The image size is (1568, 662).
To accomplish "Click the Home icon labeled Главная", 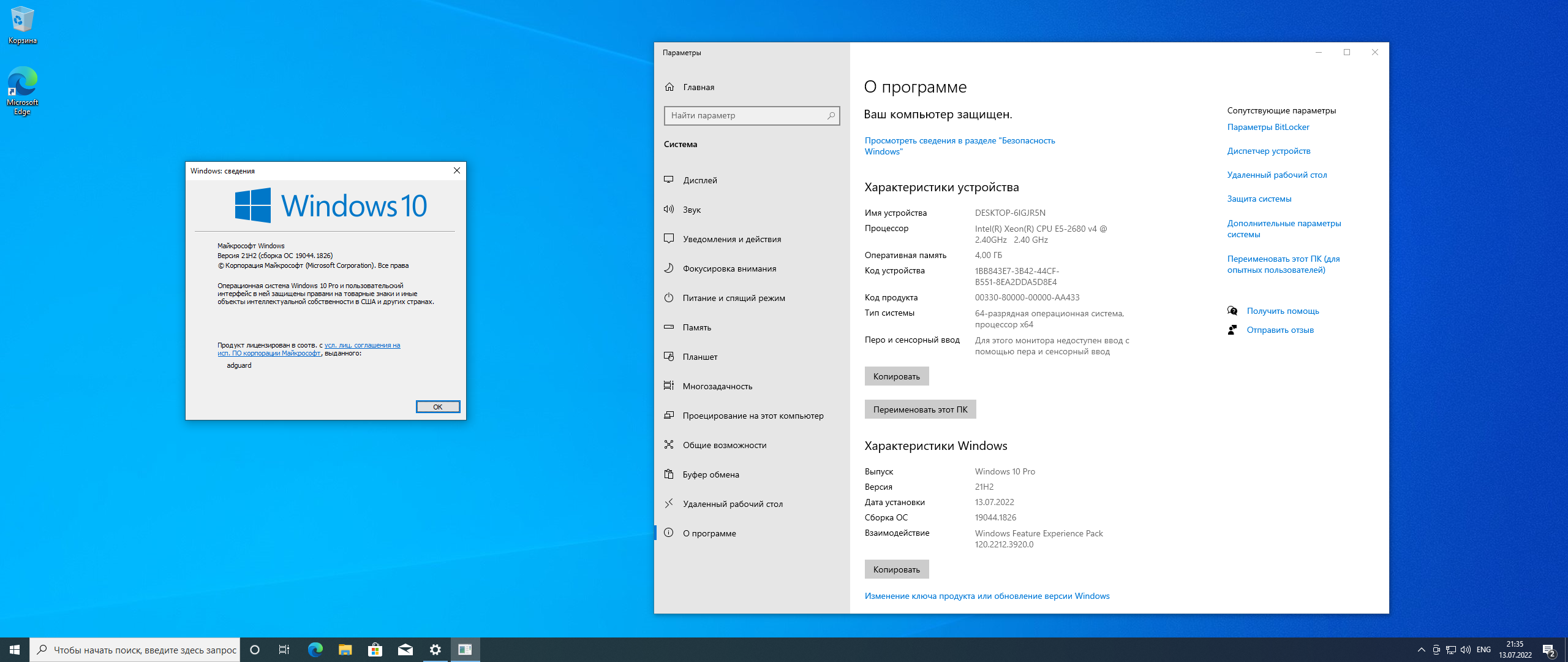I will [x=669, y=87].
